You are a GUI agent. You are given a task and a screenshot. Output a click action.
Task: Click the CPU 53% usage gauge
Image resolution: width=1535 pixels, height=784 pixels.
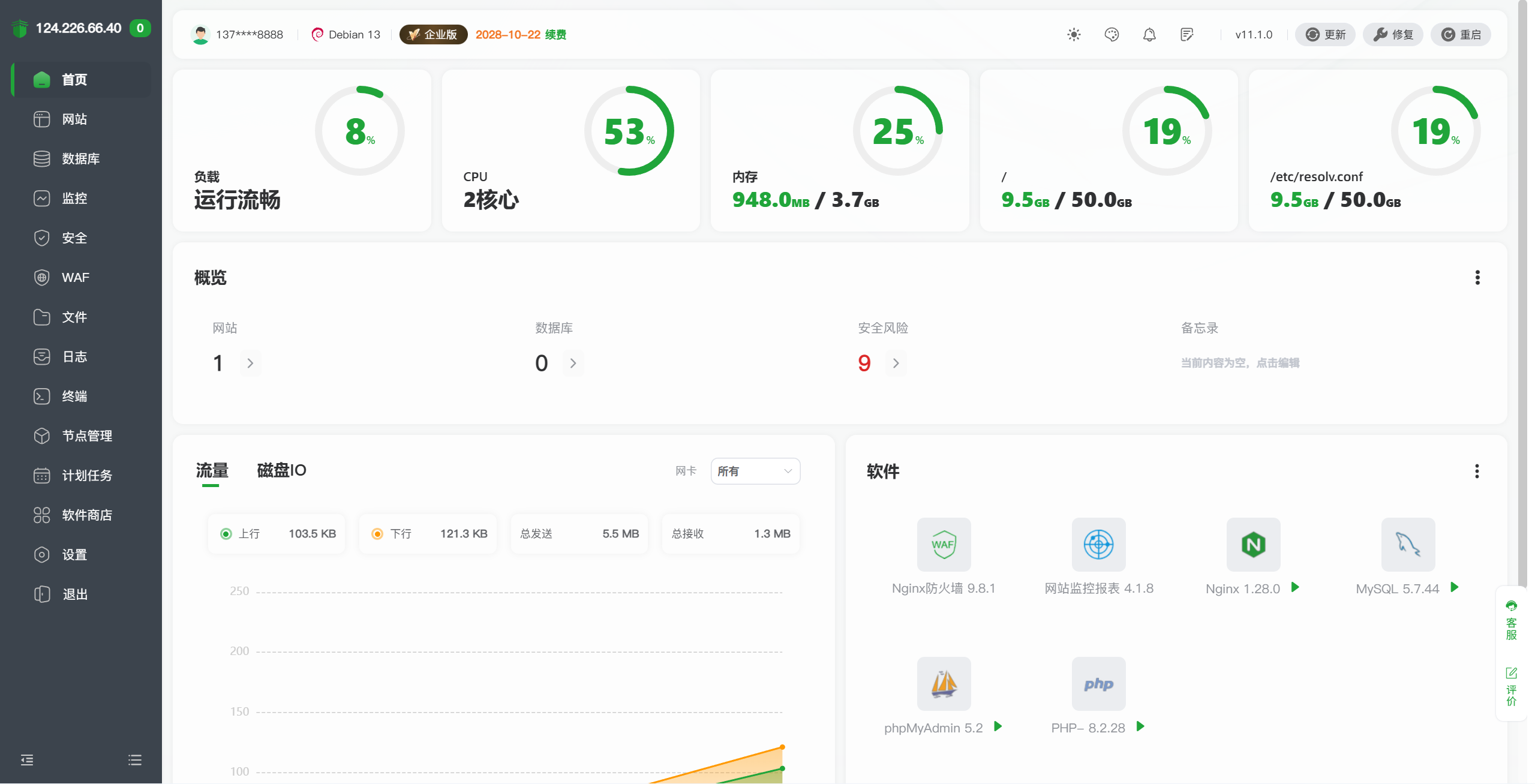pos(629,131)
